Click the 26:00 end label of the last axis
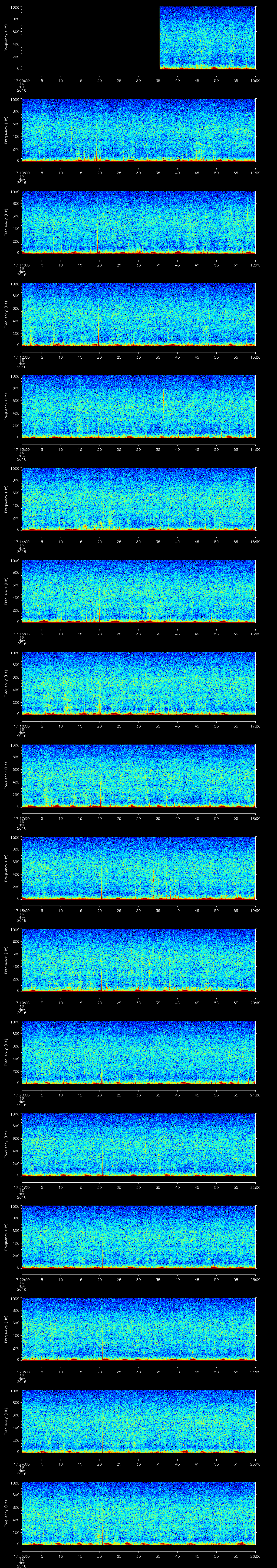This screenshot has width=277, height=1568. pyautogui.click(x=255, y=1556)
